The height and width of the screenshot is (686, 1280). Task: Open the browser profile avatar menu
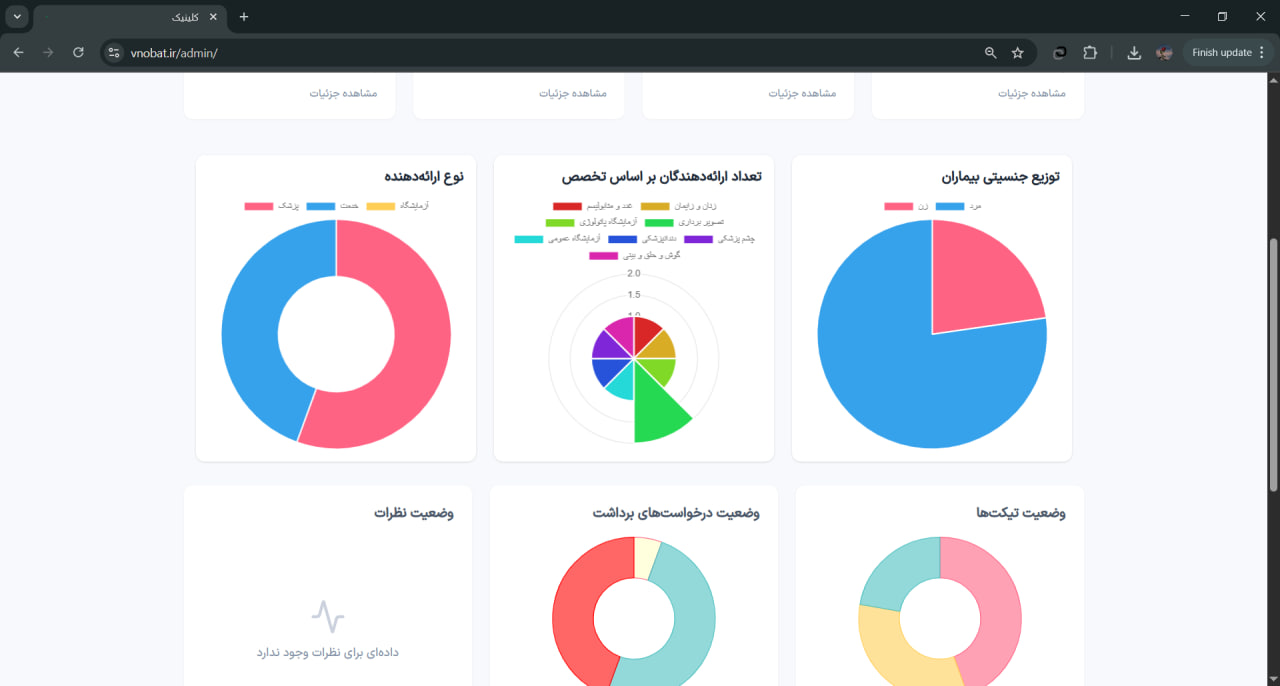[1163, 52]
